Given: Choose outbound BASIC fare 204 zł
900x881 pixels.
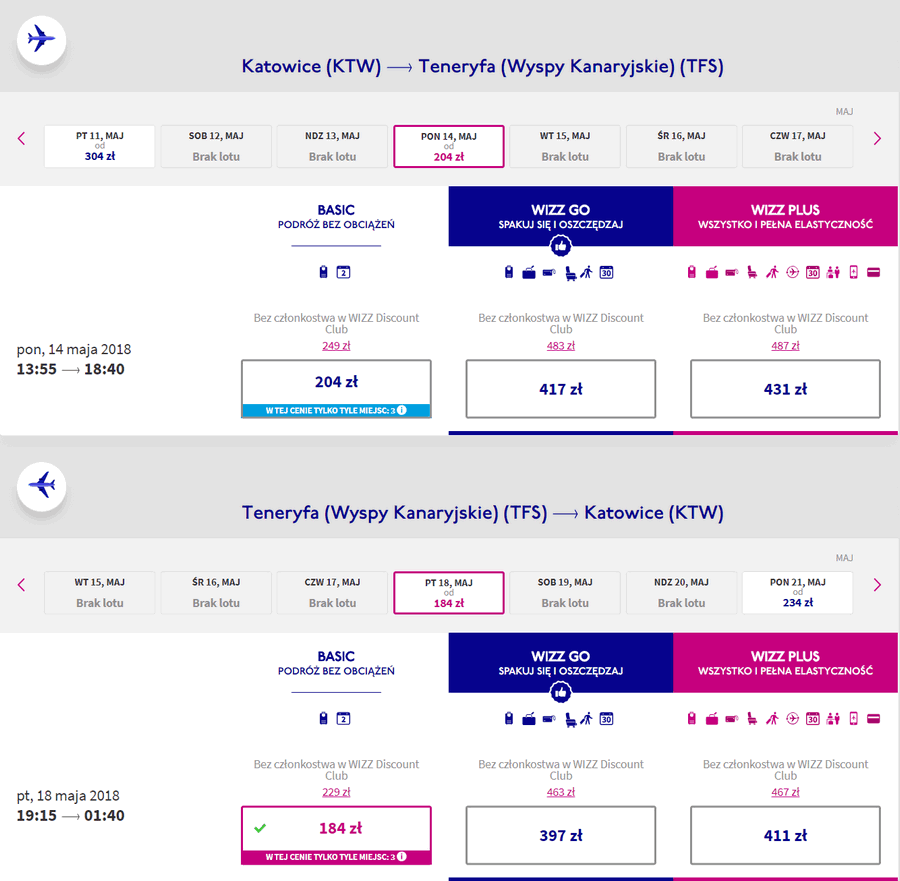Looking at the screenshot, I should tap(336, 389).
